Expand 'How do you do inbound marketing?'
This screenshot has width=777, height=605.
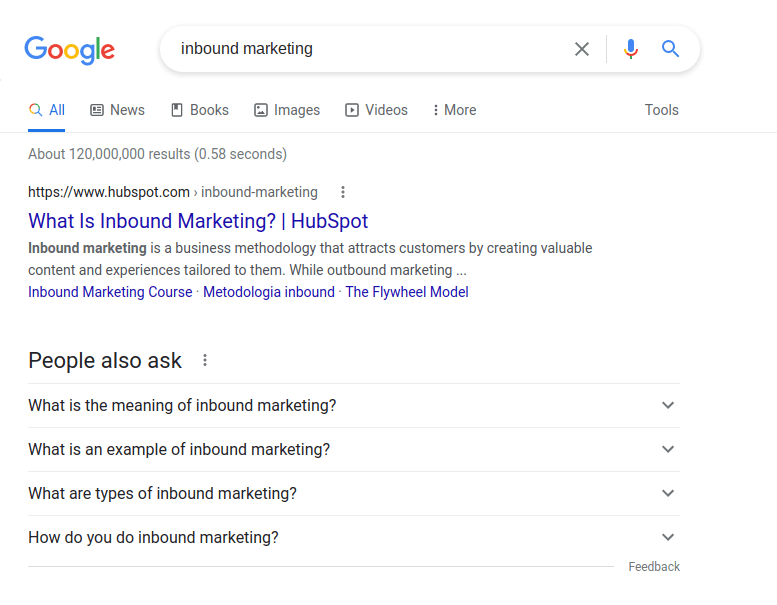coord(353,537)
